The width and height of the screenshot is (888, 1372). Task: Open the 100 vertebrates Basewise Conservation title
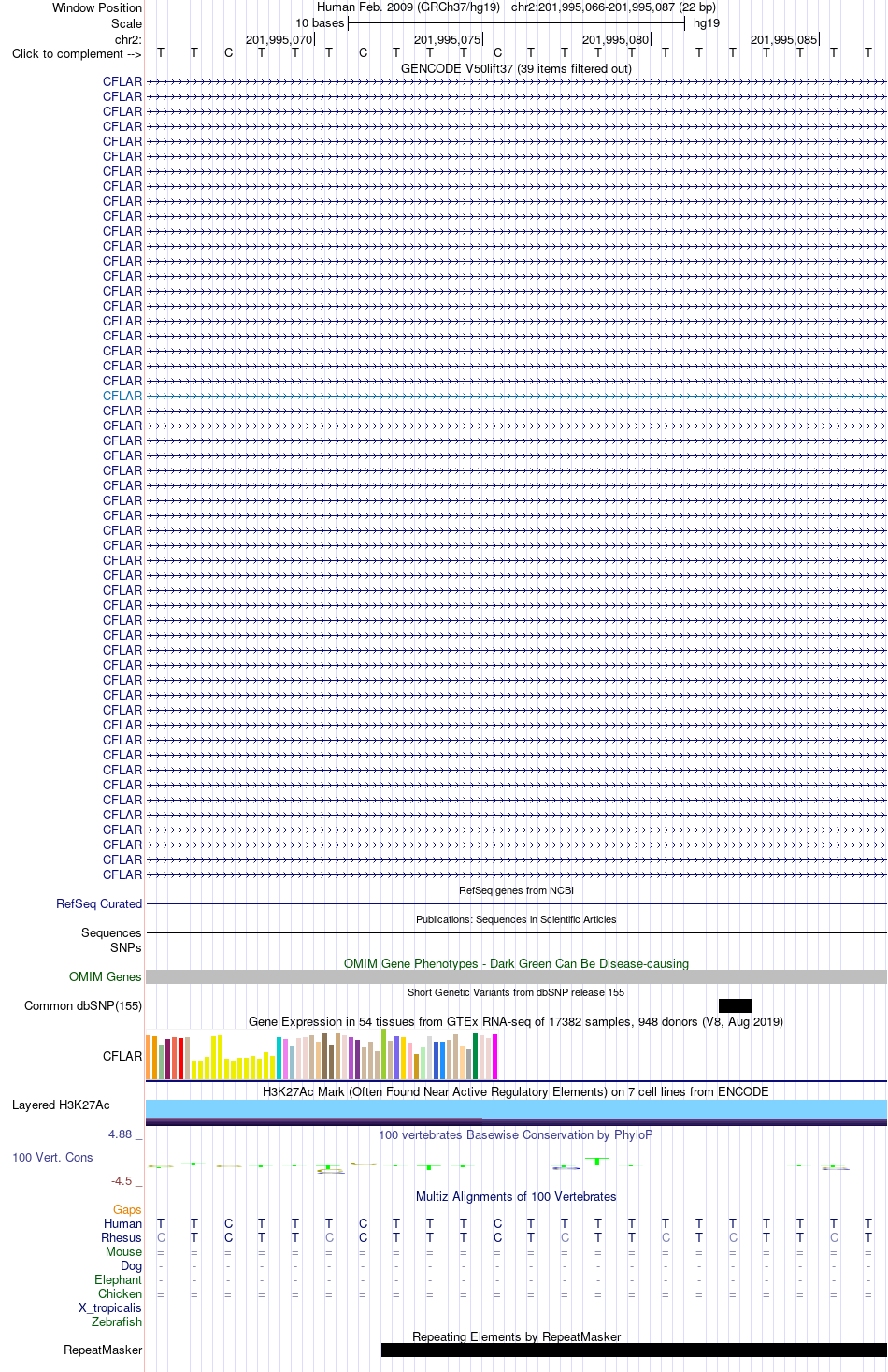pyautogui.click(x=516, y=1134)
